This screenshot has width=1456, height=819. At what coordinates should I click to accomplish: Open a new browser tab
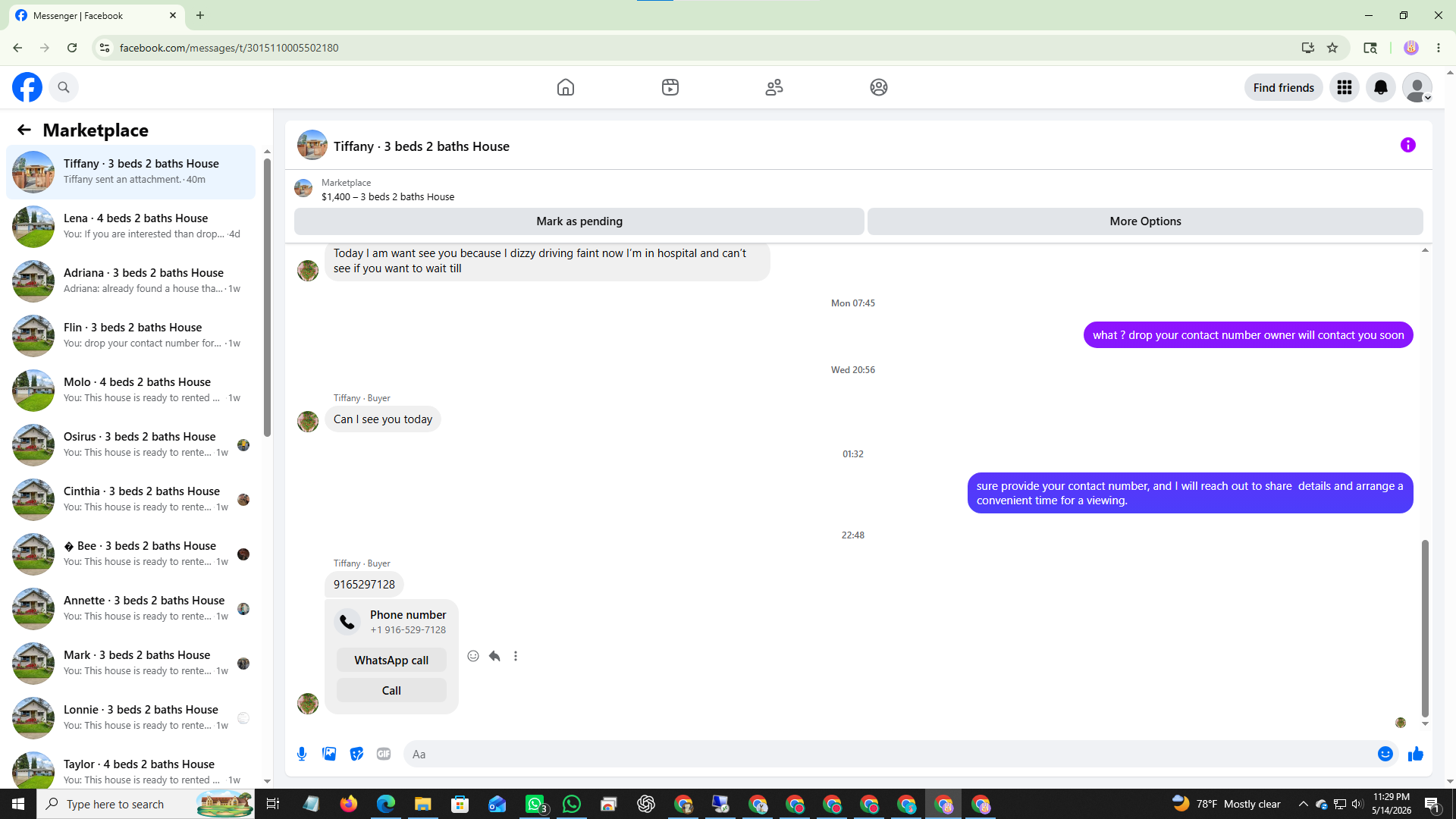pyautogui.click(x=200, y=15)
